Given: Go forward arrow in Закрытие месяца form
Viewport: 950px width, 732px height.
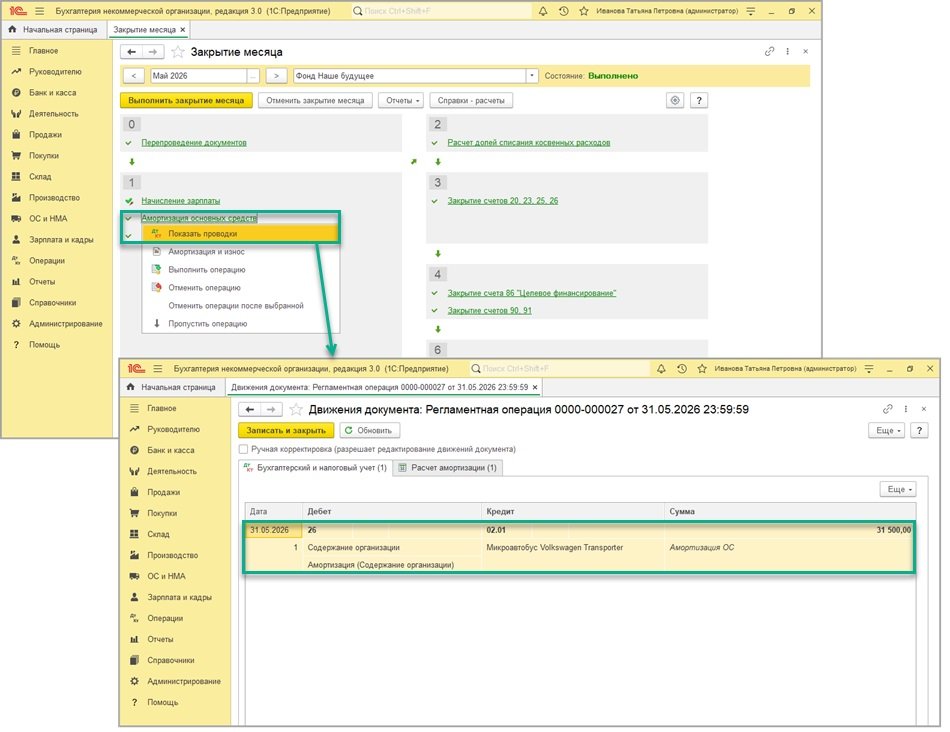Looking at the screenshot, I should pyautogui.click(x=153, y=52).
